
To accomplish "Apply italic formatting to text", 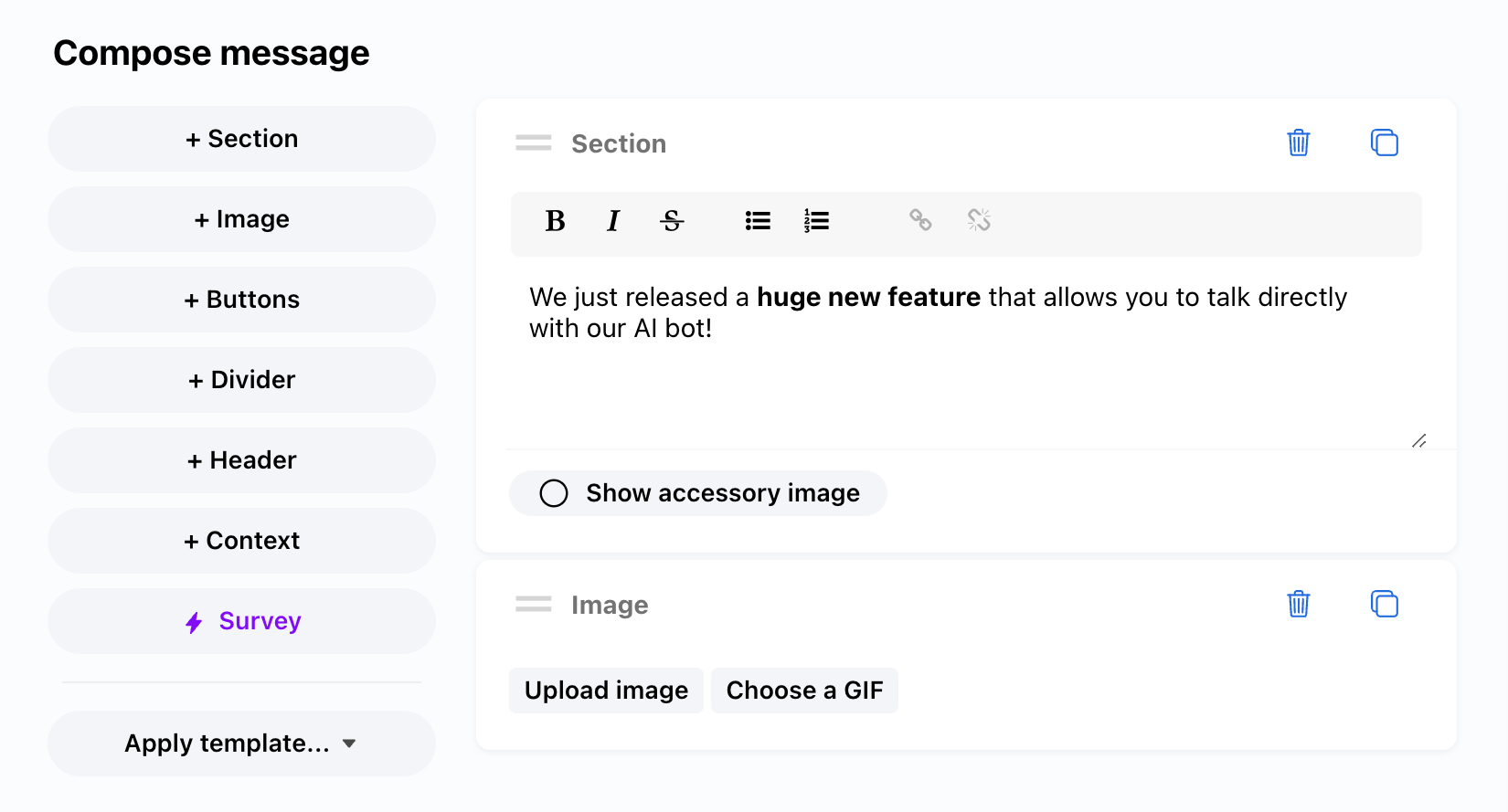I will click(x=613, y=221).
